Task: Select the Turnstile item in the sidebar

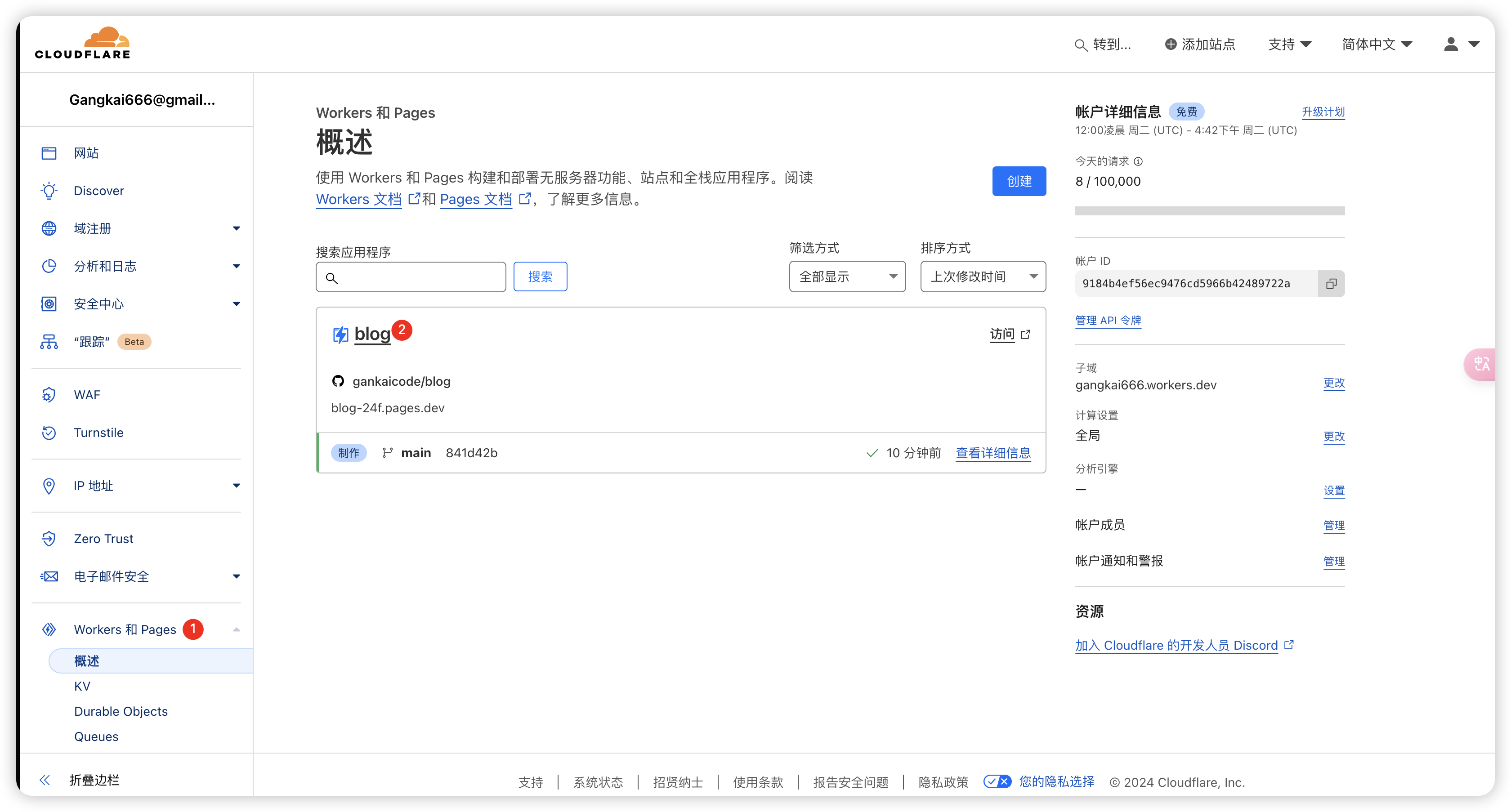Action: tap(98, 433)
